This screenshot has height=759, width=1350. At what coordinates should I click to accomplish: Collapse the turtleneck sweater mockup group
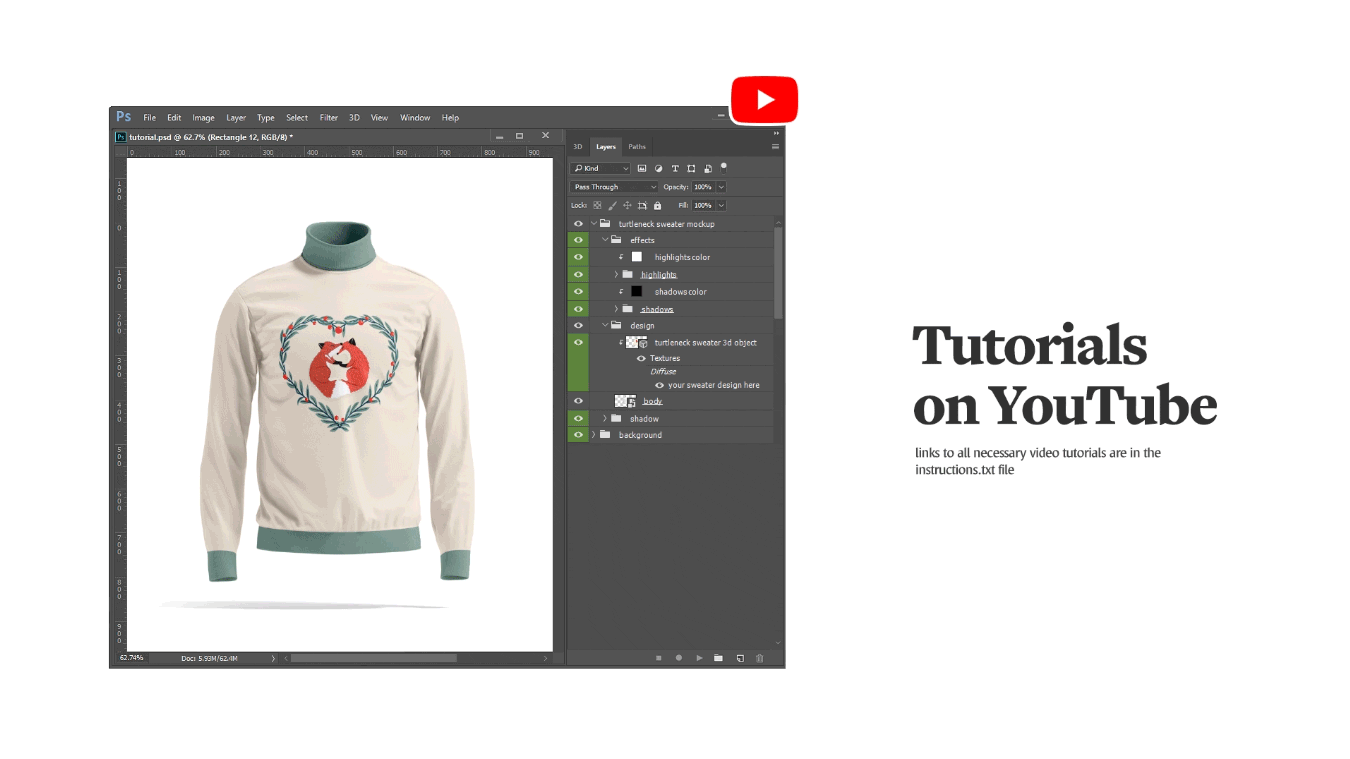(594, 224)
